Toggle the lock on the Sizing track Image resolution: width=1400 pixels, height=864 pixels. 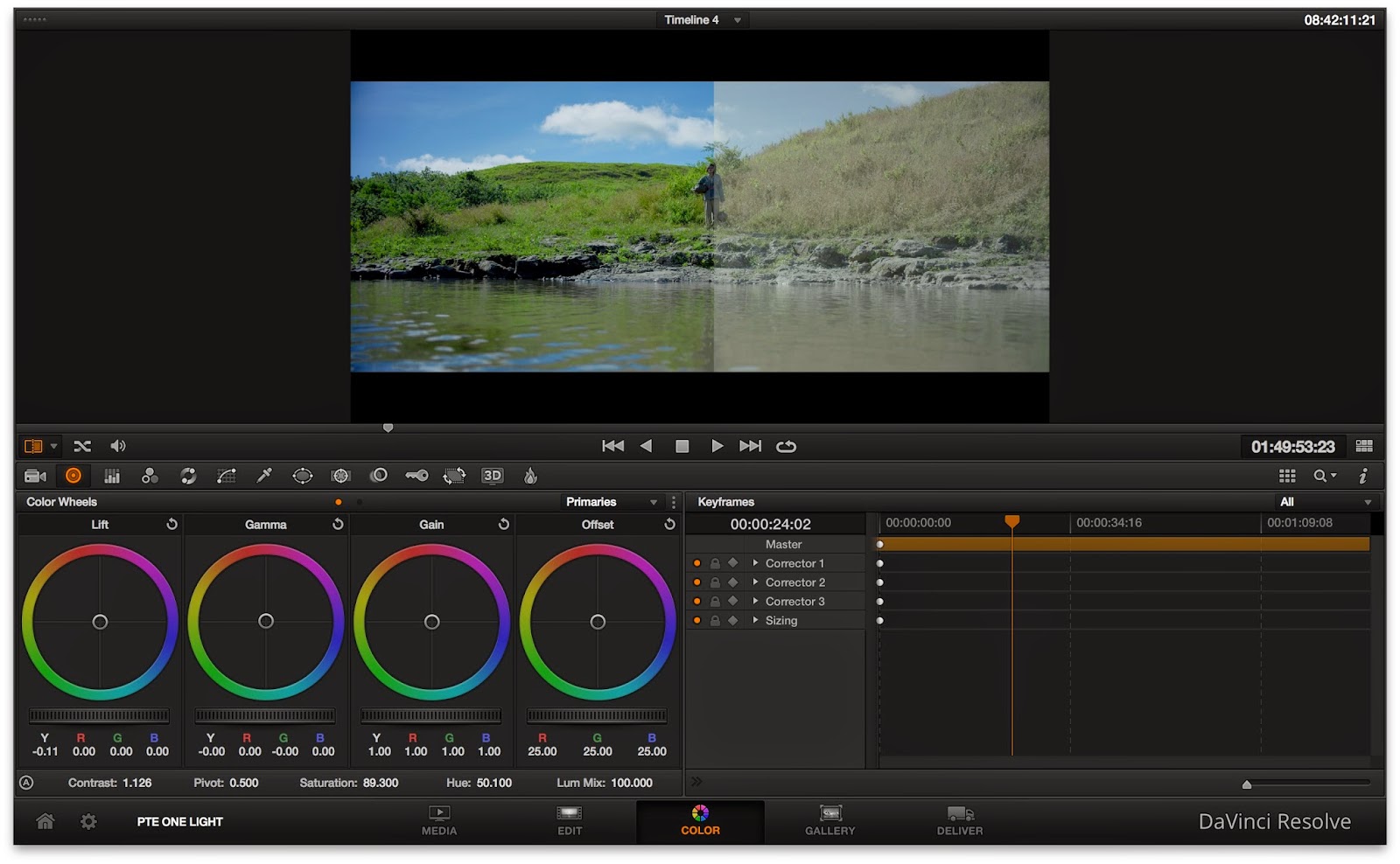(x=716, y=620)
